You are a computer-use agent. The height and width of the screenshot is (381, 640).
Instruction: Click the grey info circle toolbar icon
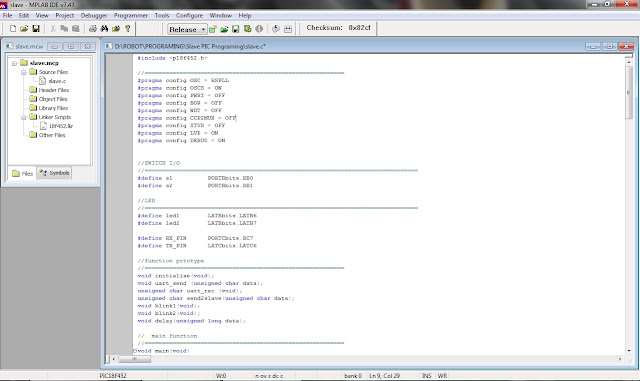click(x=259, y=29)
